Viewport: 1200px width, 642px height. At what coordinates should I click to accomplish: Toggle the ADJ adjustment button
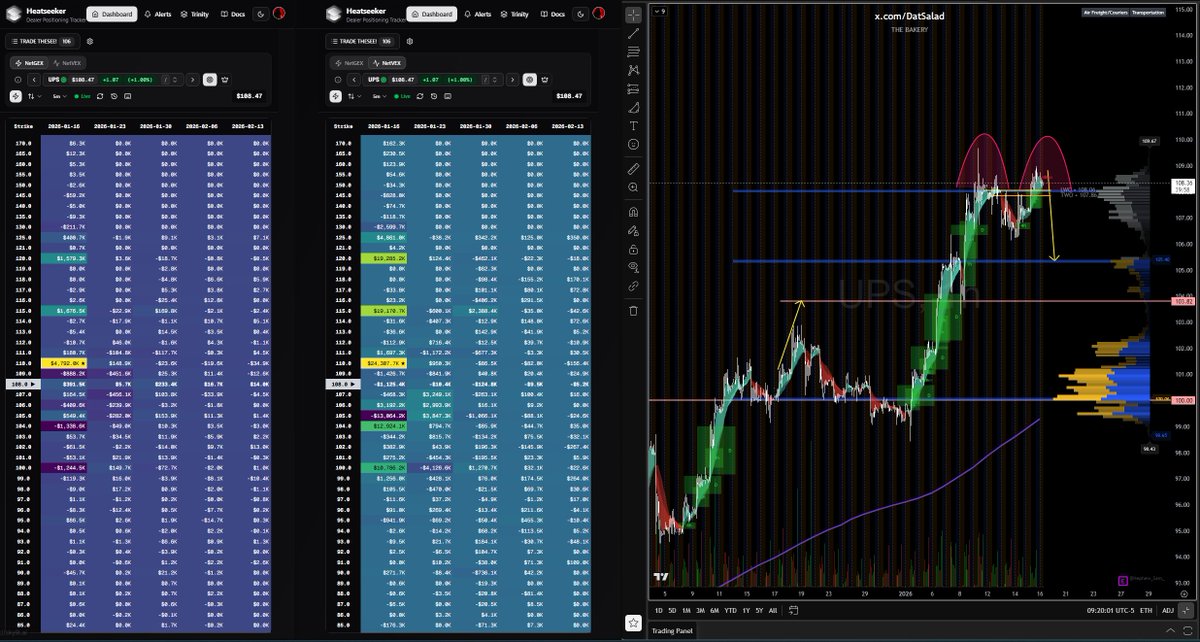[1170, 611]
